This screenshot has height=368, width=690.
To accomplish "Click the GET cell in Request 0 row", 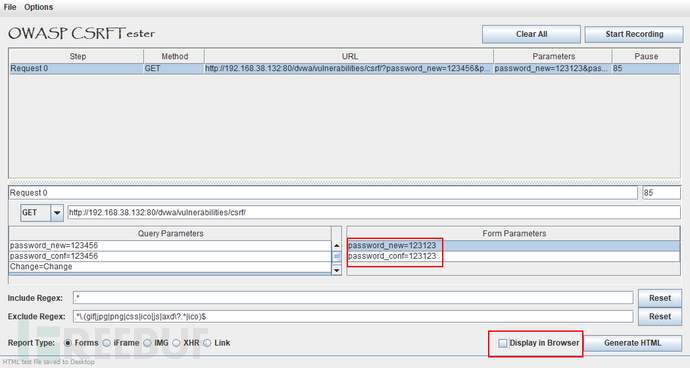I will [x=174, y=69].
